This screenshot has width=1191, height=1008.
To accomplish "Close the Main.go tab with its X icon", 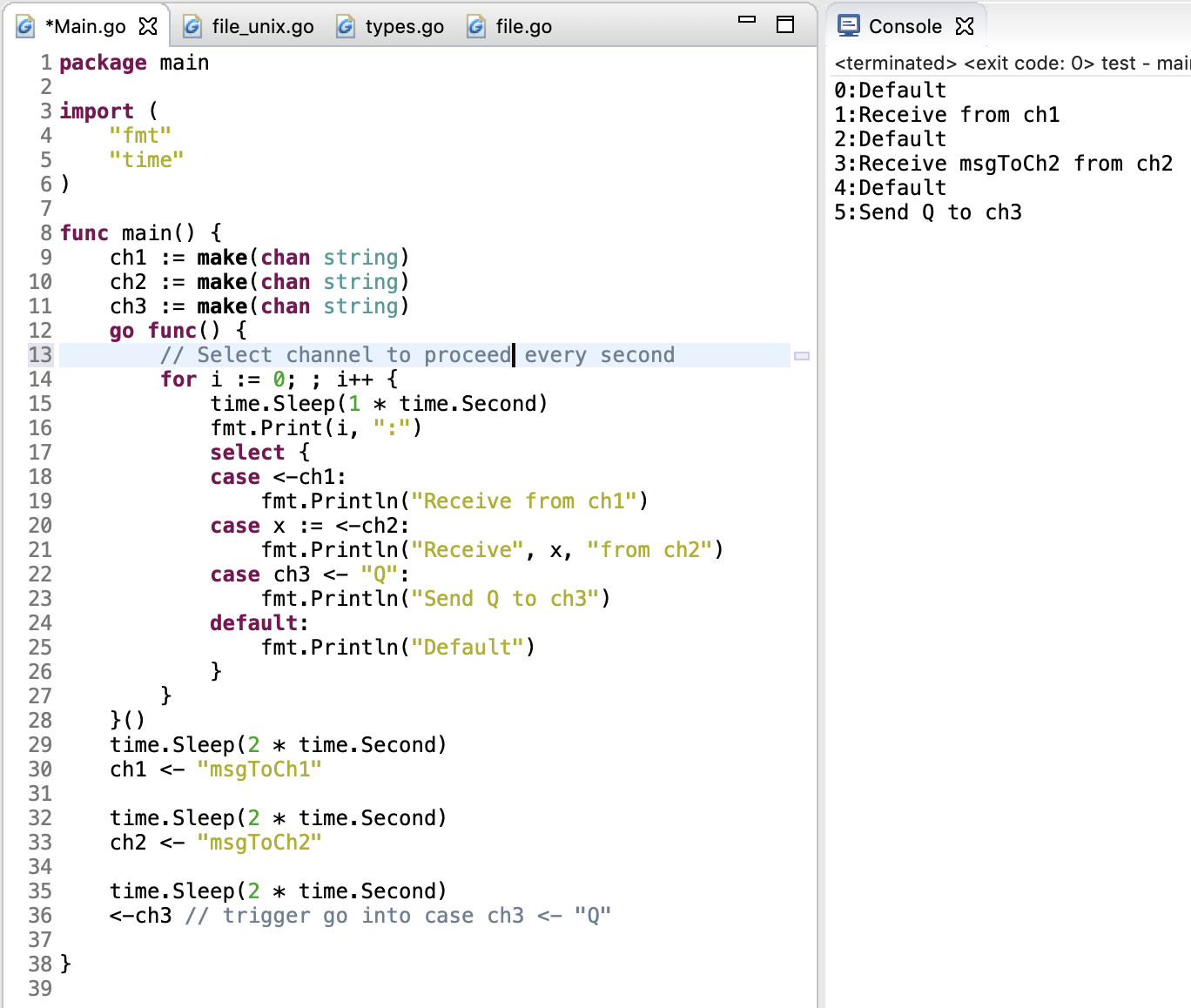I will coord(149,26).
